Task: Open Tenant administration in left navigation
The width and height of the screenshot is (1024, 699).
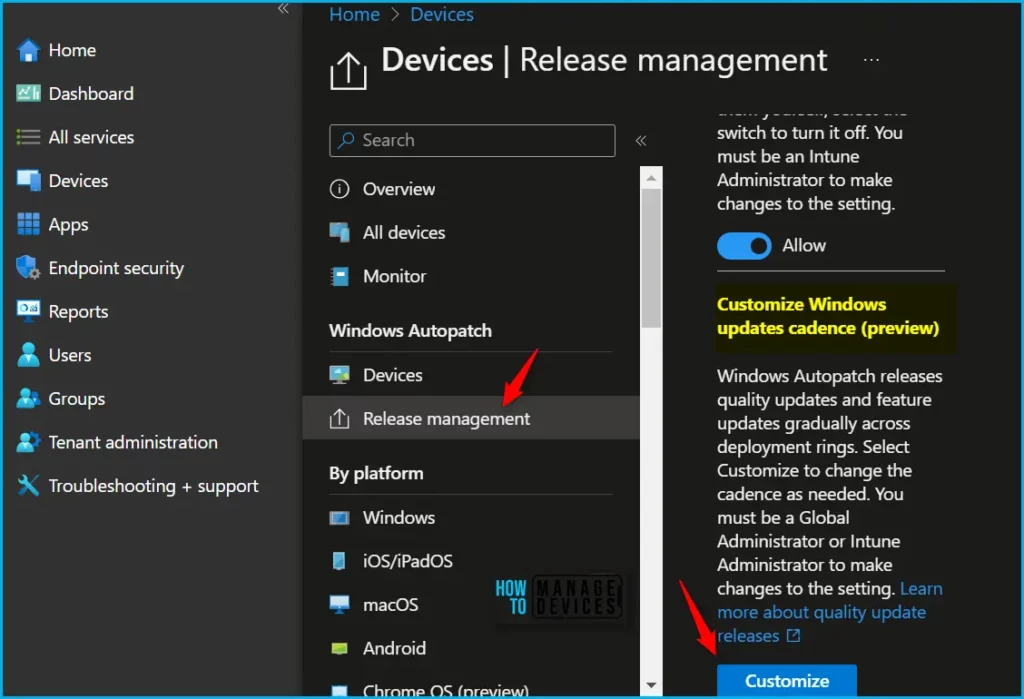Action: pyautogui.click(x=133, y=442)
